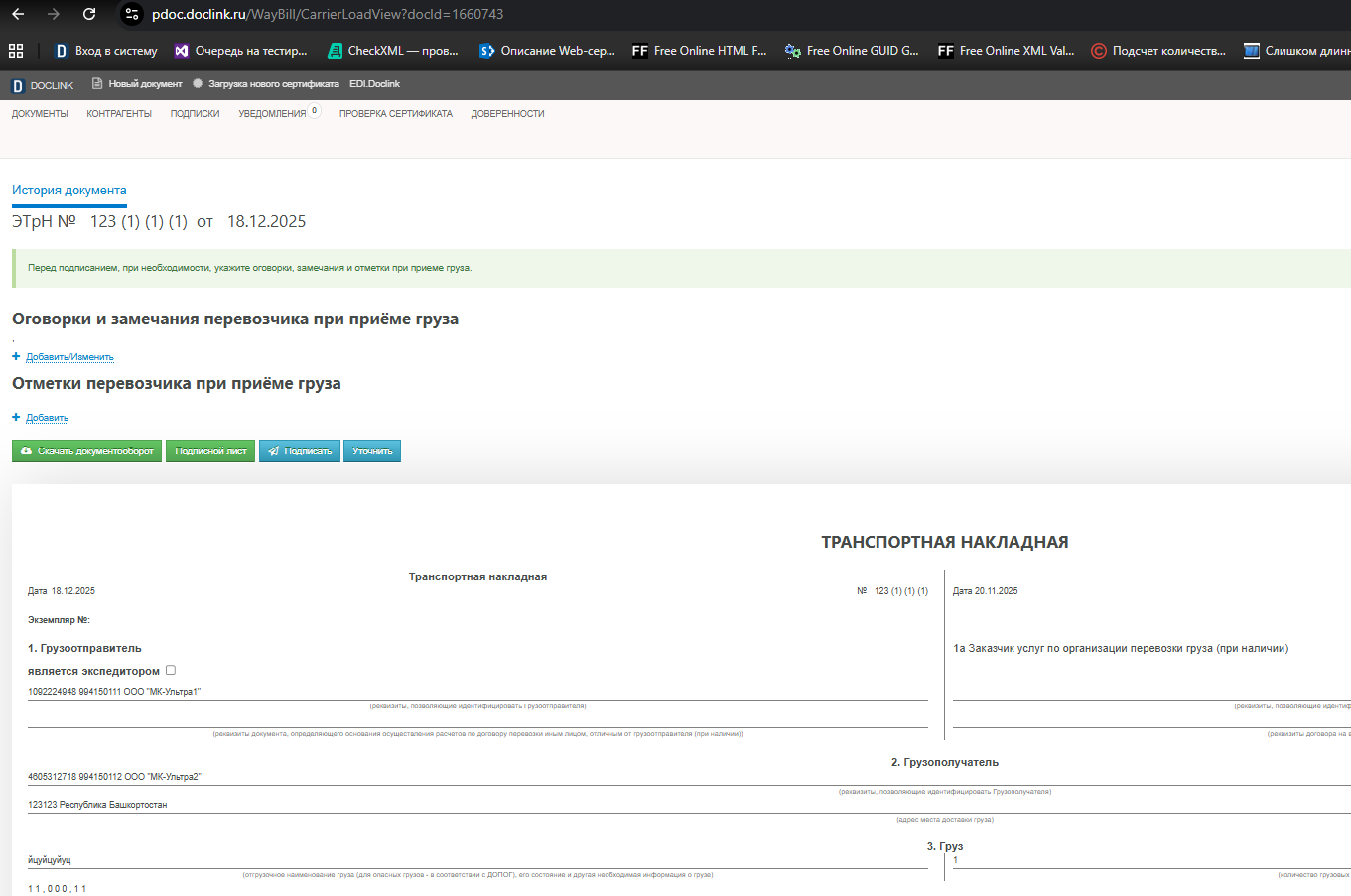Go back with the browser back arrow
This screenshot has height=896, width=1351.
click(18, 14)
